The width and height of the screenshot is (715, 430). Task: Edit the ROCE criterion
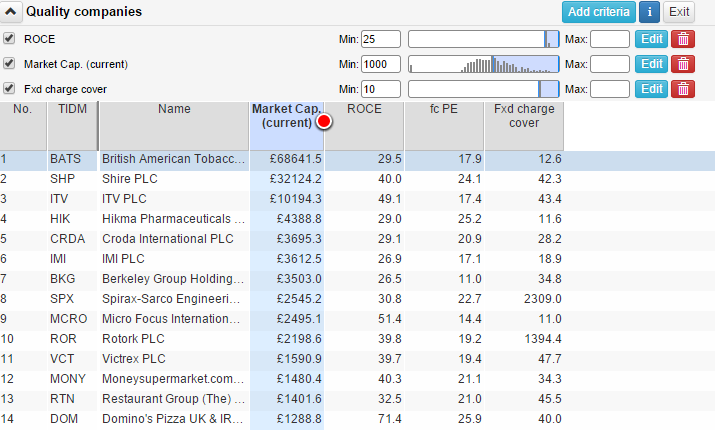point(651,39)
